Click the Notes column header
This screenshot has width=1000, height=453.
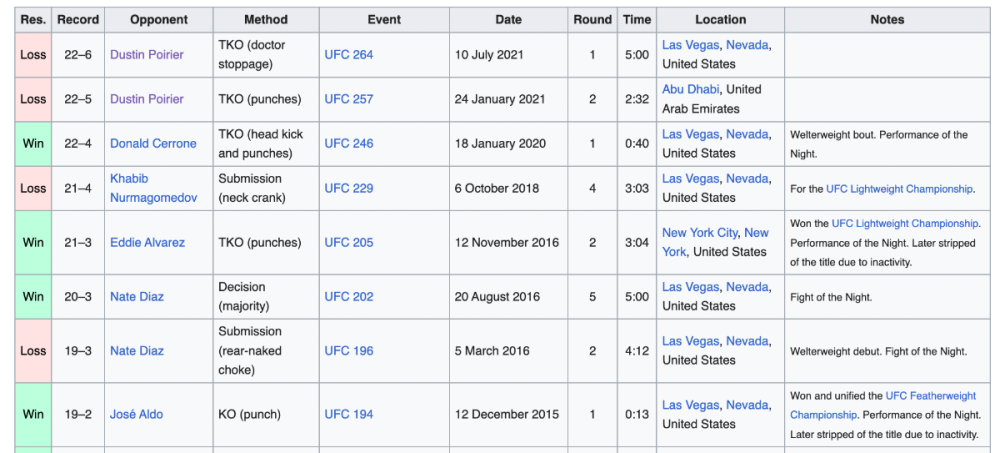point(887,20)
